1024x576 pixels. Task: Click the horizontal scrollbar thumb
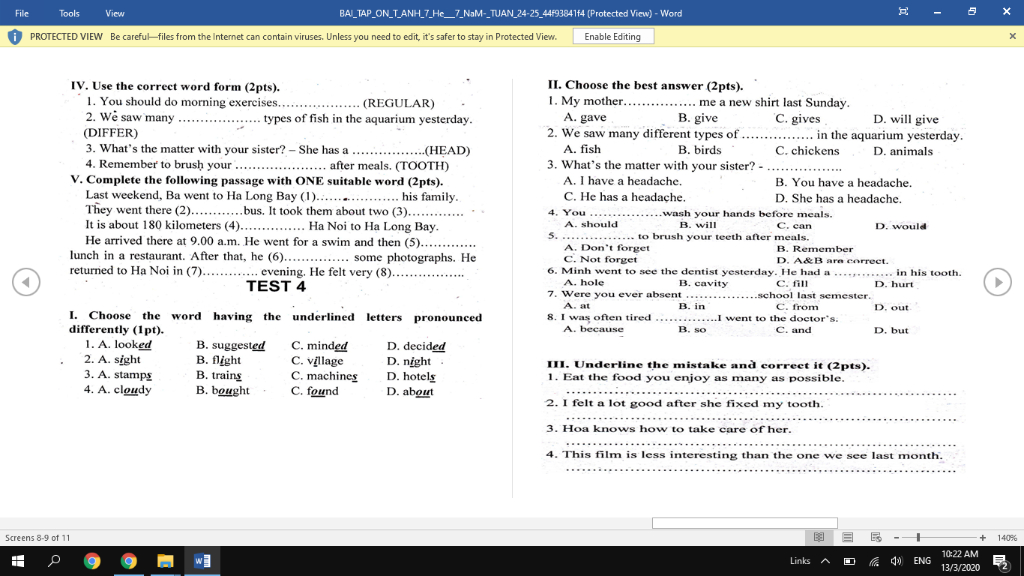pos(744,523)
